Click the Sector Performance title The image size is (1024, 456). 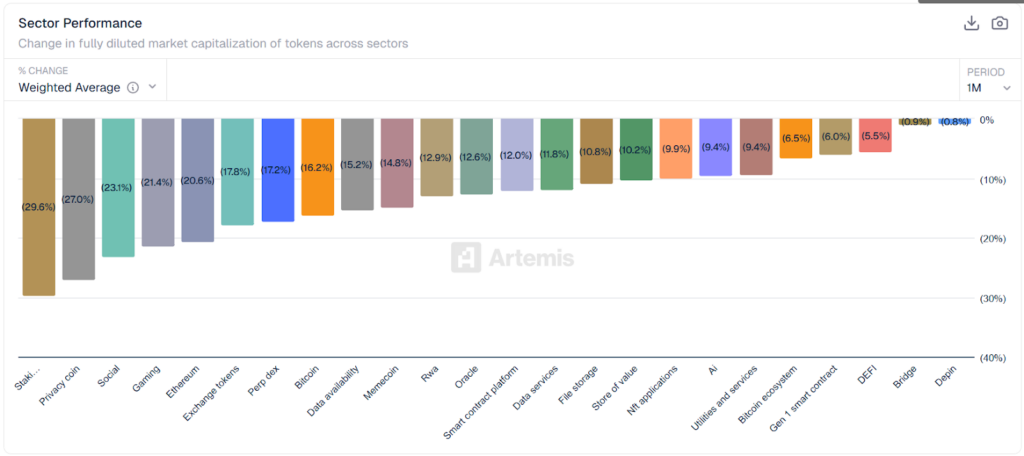pos(80,23)
